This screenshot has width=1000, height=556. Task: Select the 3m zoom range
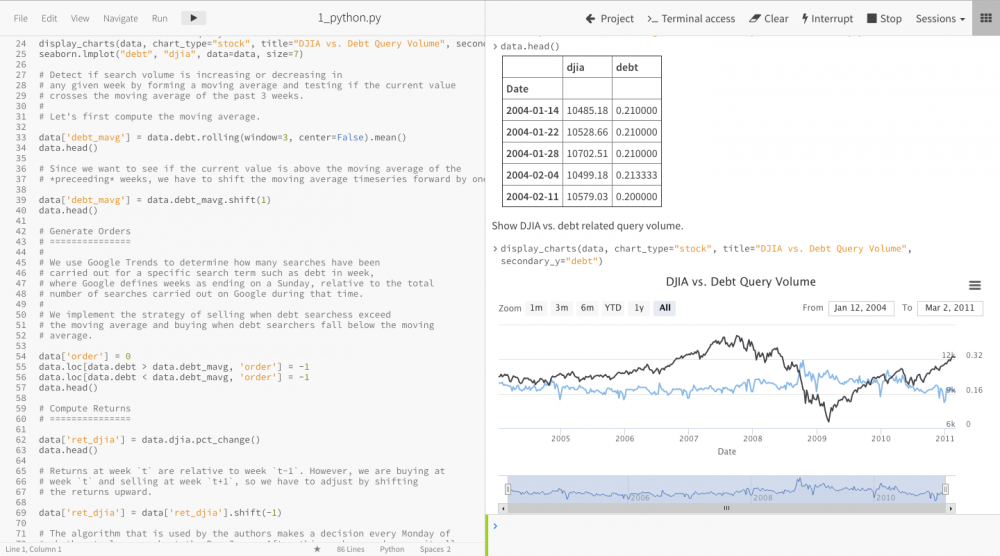[x=561, y=308]
